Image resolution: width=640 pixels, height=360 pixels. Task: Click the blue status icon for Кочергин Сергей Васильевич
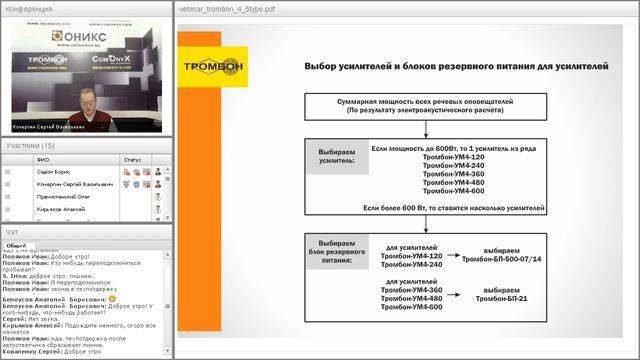pos(136,184)
